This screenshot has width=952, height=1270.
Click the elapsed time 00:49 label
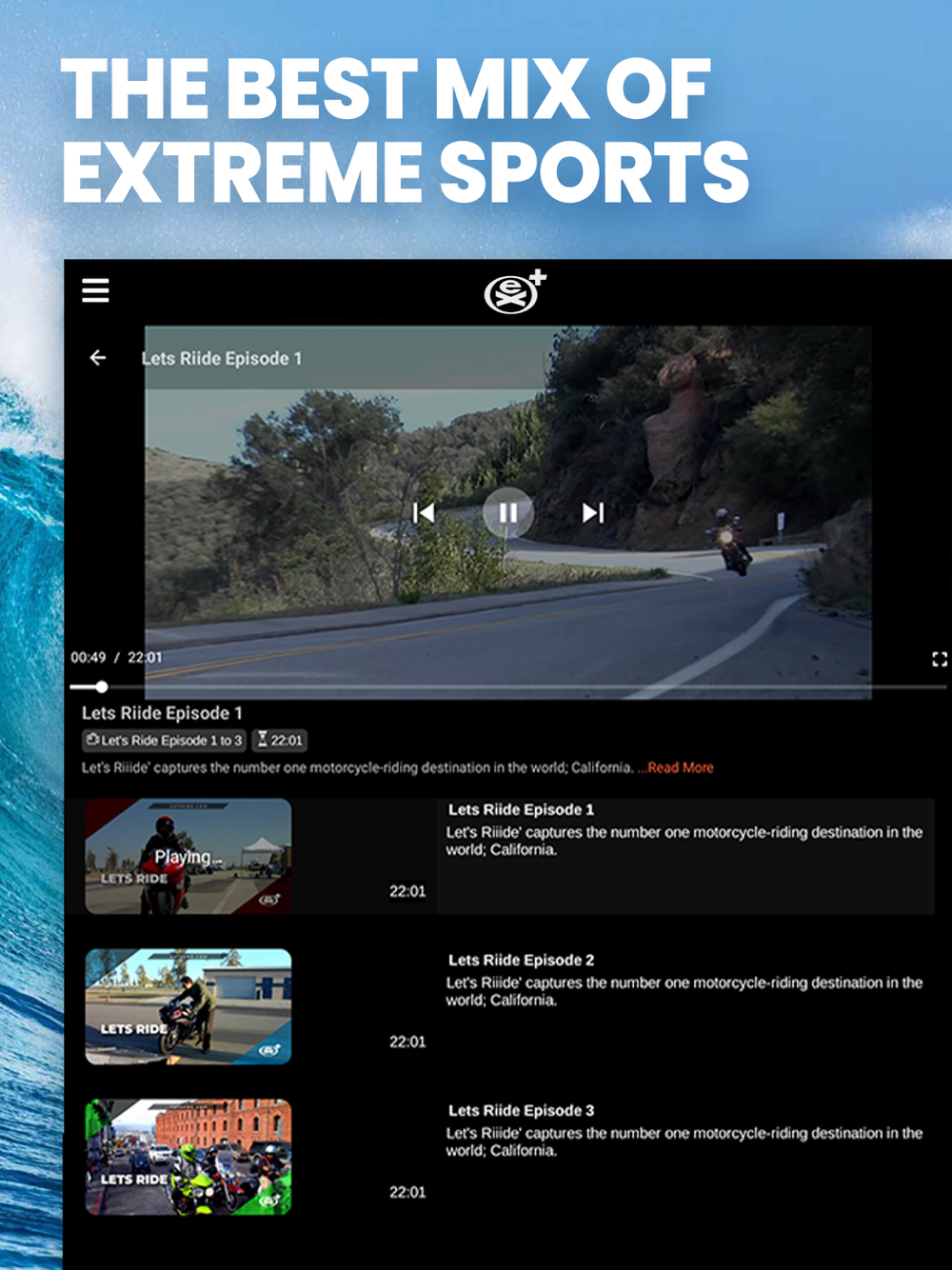(88, 657)
